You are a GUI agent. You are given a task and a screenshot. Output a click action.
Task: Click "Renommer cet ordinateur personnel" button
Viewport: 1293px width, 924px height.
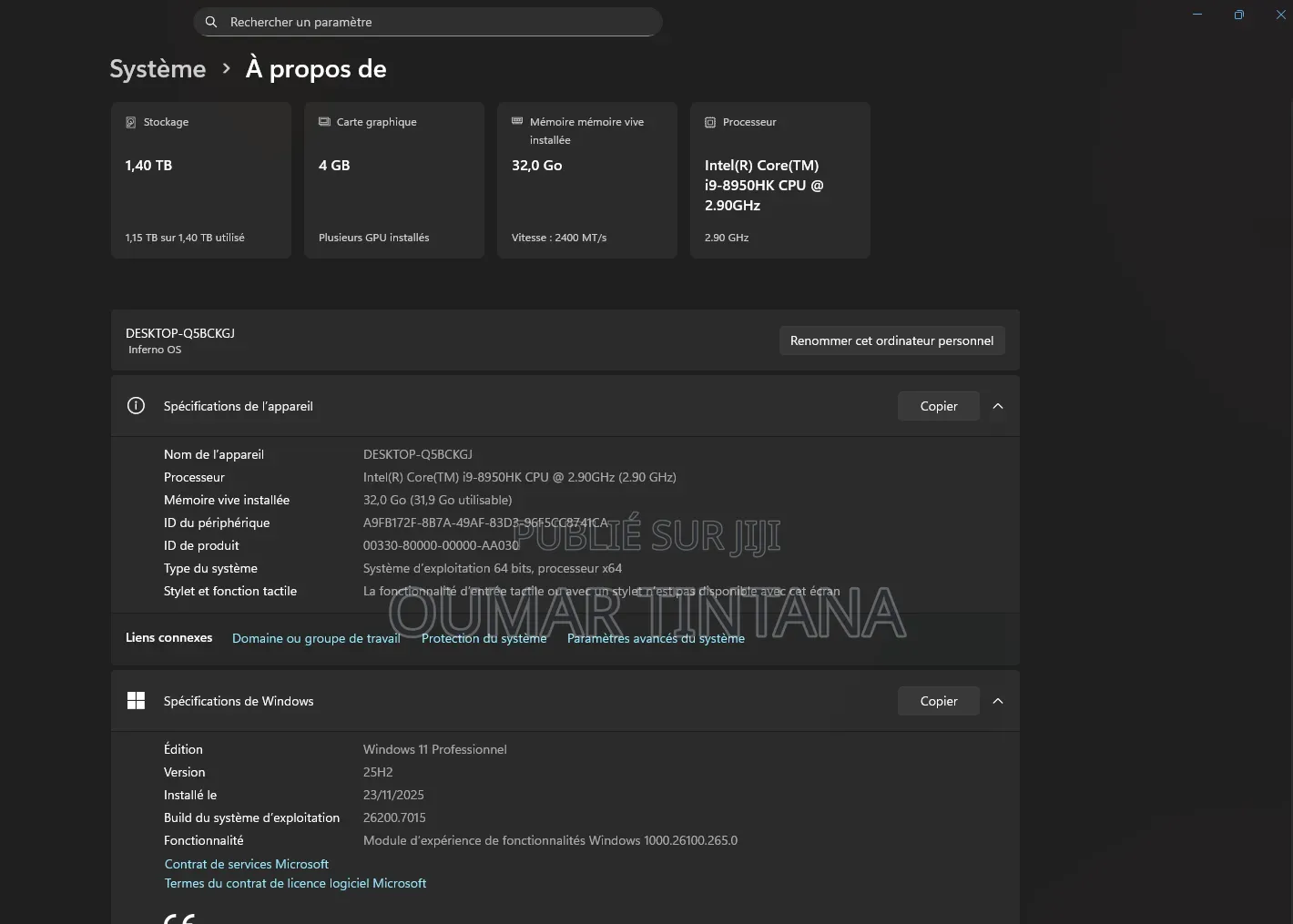click(x=892, y=340)
